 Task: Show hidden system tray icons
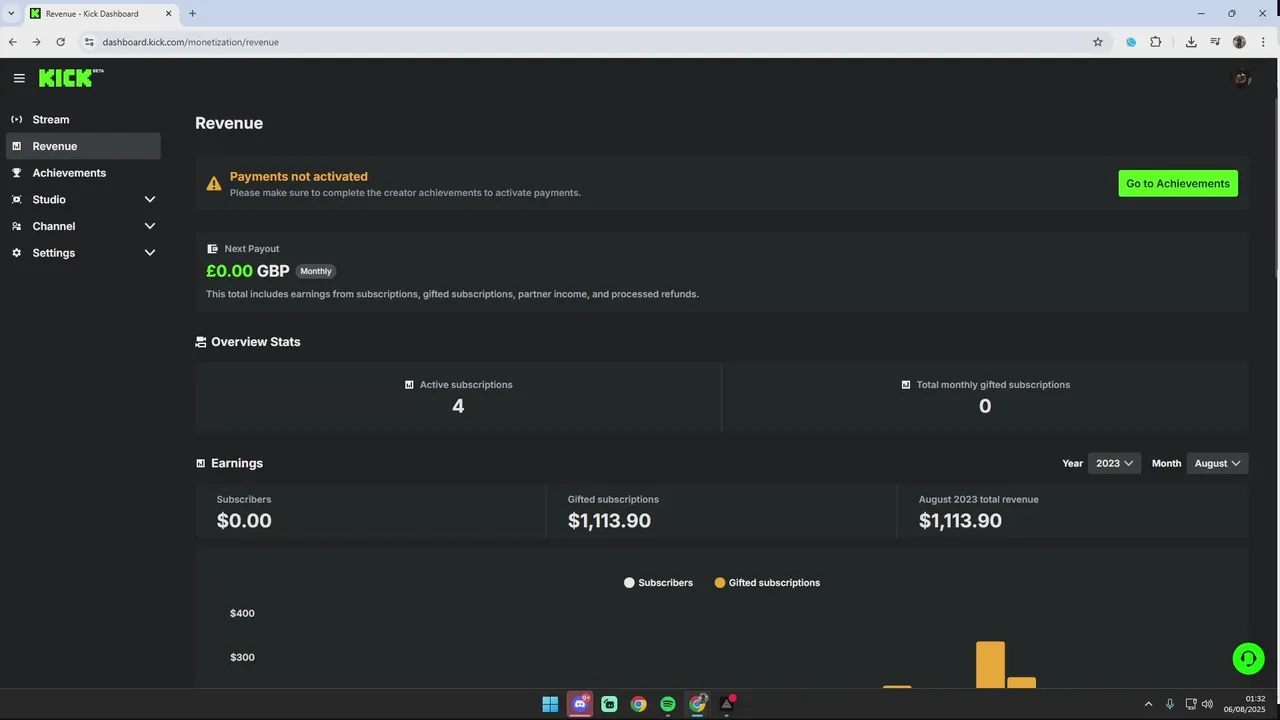(x=1148, y=704)
